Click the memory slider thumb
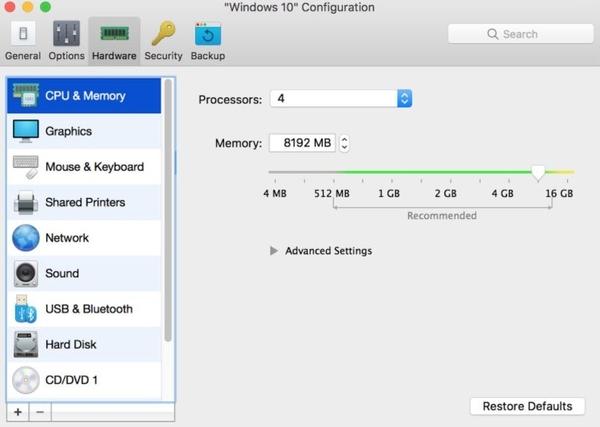Image resolution: width=600 pixels, height=427 pixels. [x=538, y=173]
